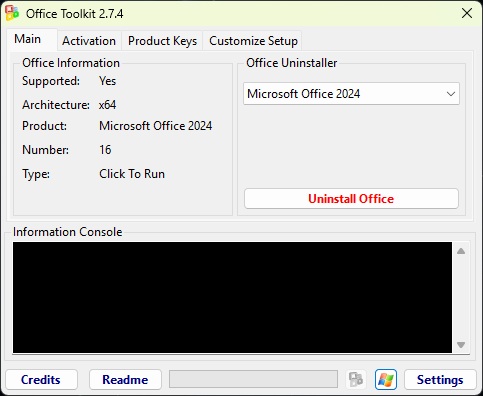
Task: Open the Office Uninstaller version combo box
Action: pos(351,94)
